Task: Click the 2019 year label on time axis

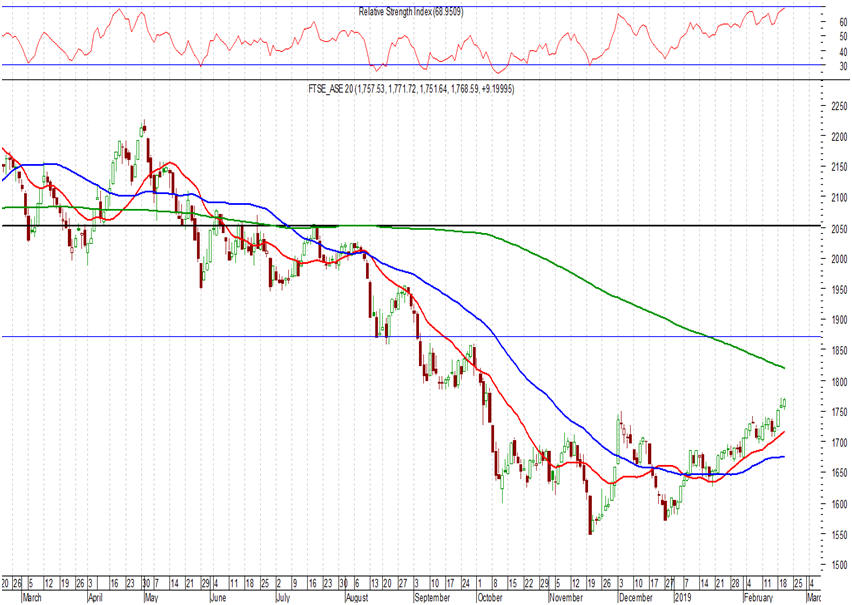Action: [682, 597]
